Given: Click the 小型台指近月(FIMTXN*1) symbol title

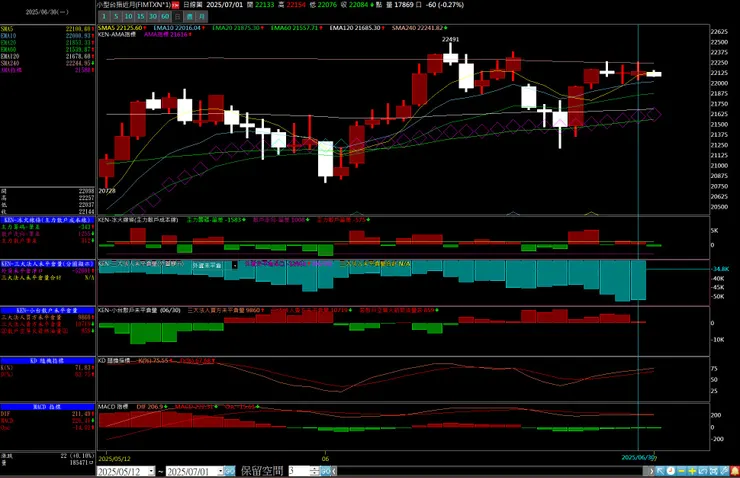Looking at the screenshot, I should 134,5.
